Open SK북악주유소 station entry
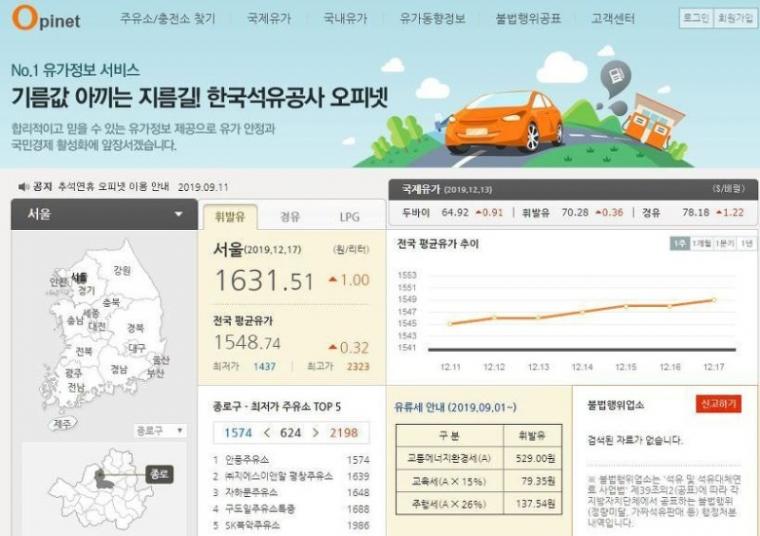This screenshot has height=536, width=760. 291,525
